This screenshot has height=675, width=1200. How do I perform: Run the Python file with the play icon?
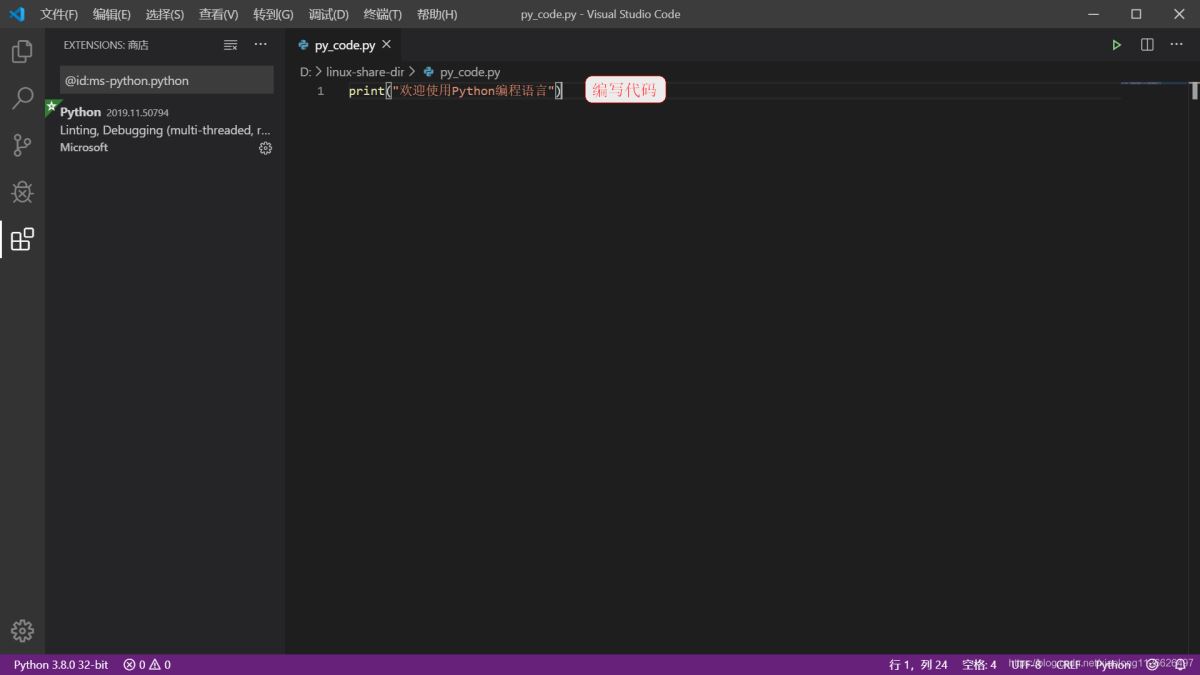[x=1116, y=44]
